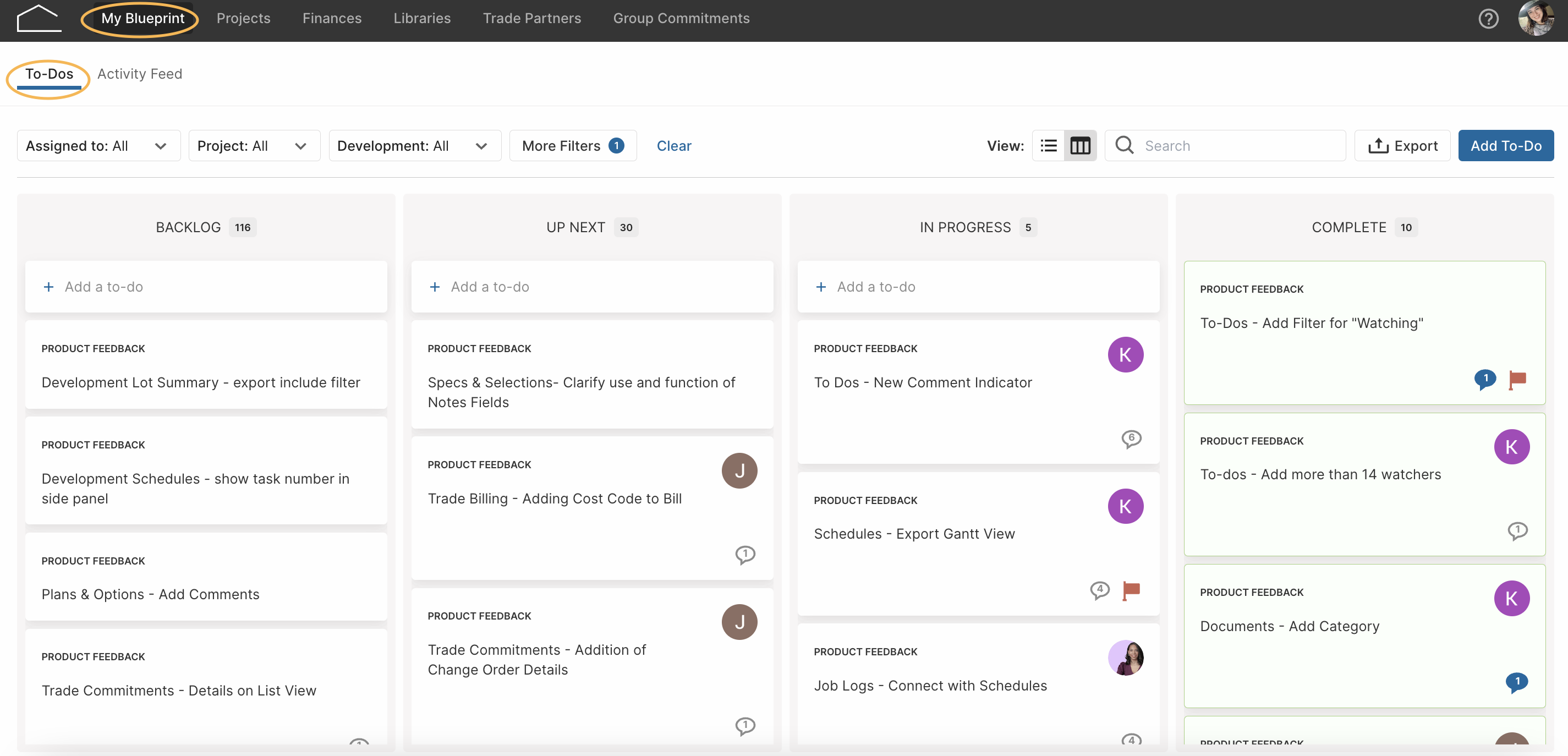Focus the Search input field
Screen dimensions: 1568x756
[x=1225, y=145]
